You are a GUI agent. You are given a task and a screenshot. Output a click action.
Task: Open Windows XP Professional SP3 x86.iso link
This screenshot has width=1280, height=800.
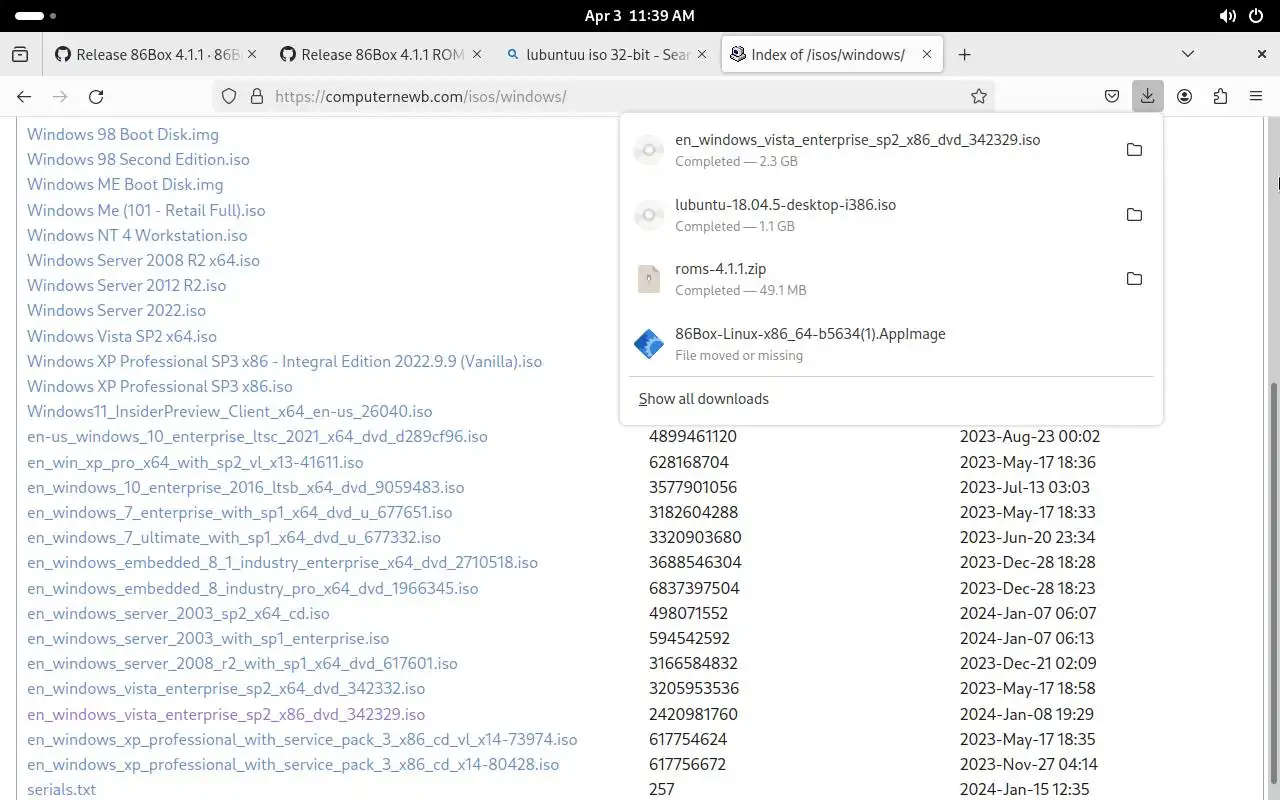(x=160, y=386)
